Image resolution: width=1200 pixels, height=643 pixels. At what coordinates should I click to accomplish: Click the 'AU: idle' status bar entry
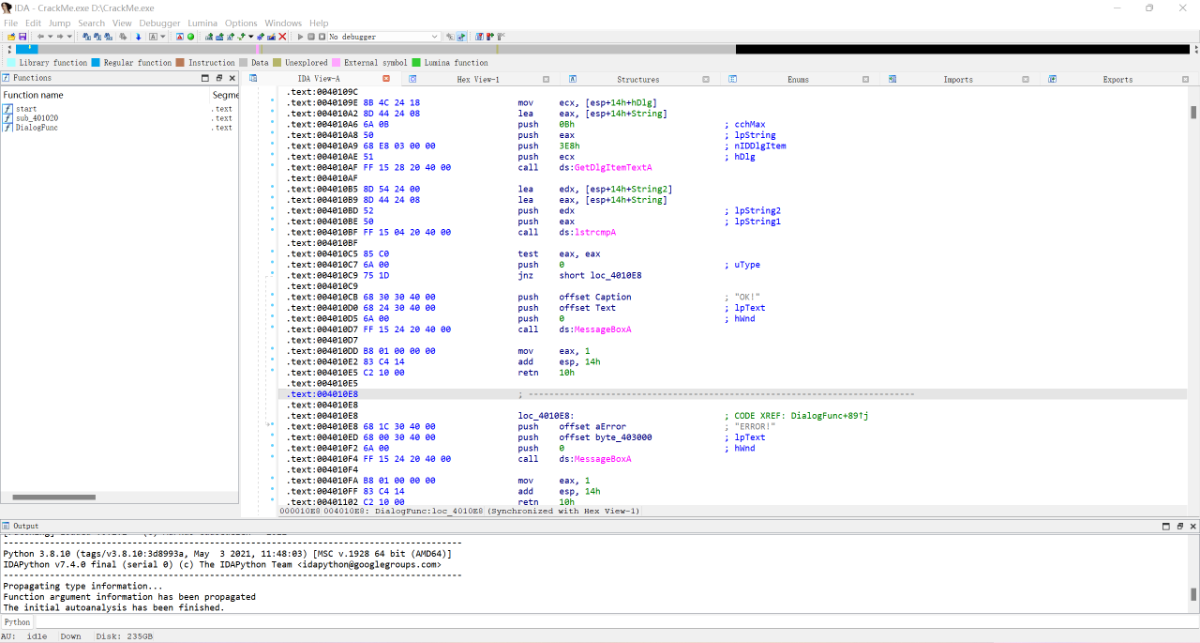click(x=23, y=636)
